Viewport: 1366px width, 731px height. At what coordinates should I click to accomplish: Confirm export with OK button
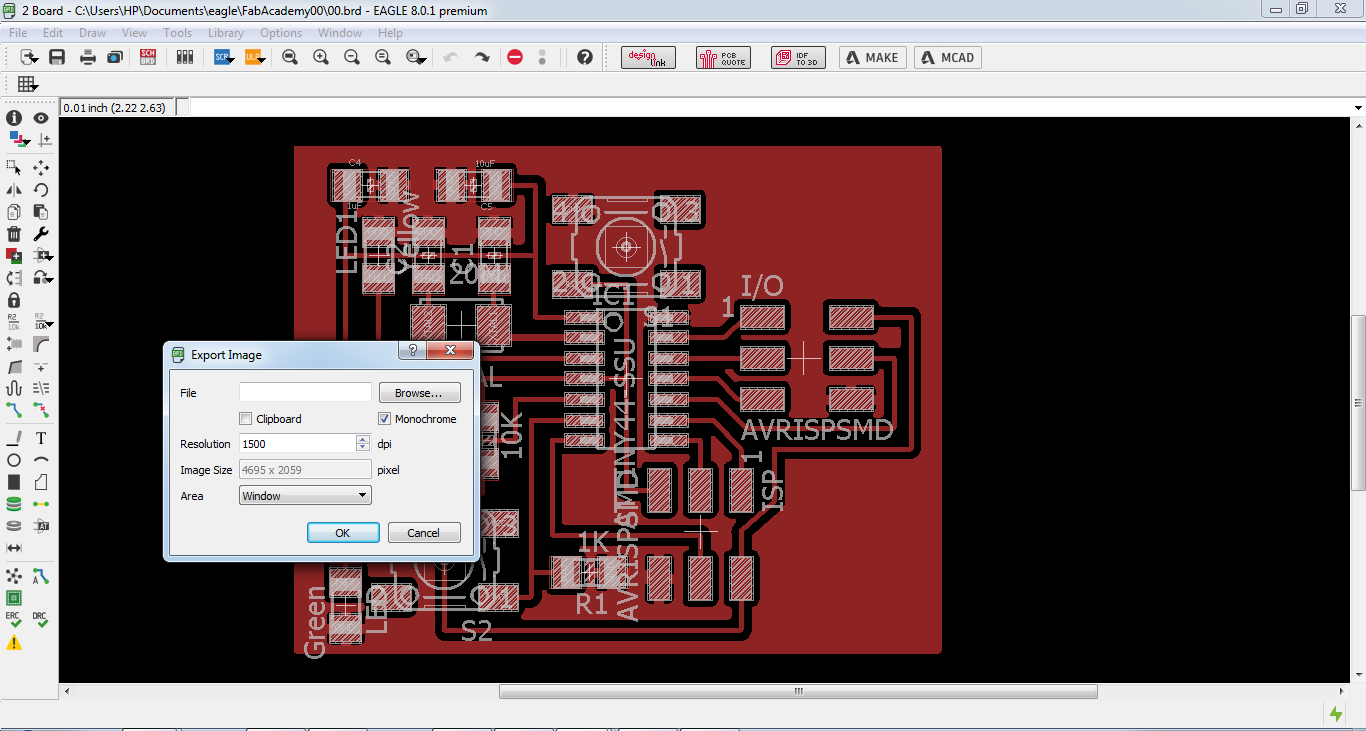click(x=343, y=533)
